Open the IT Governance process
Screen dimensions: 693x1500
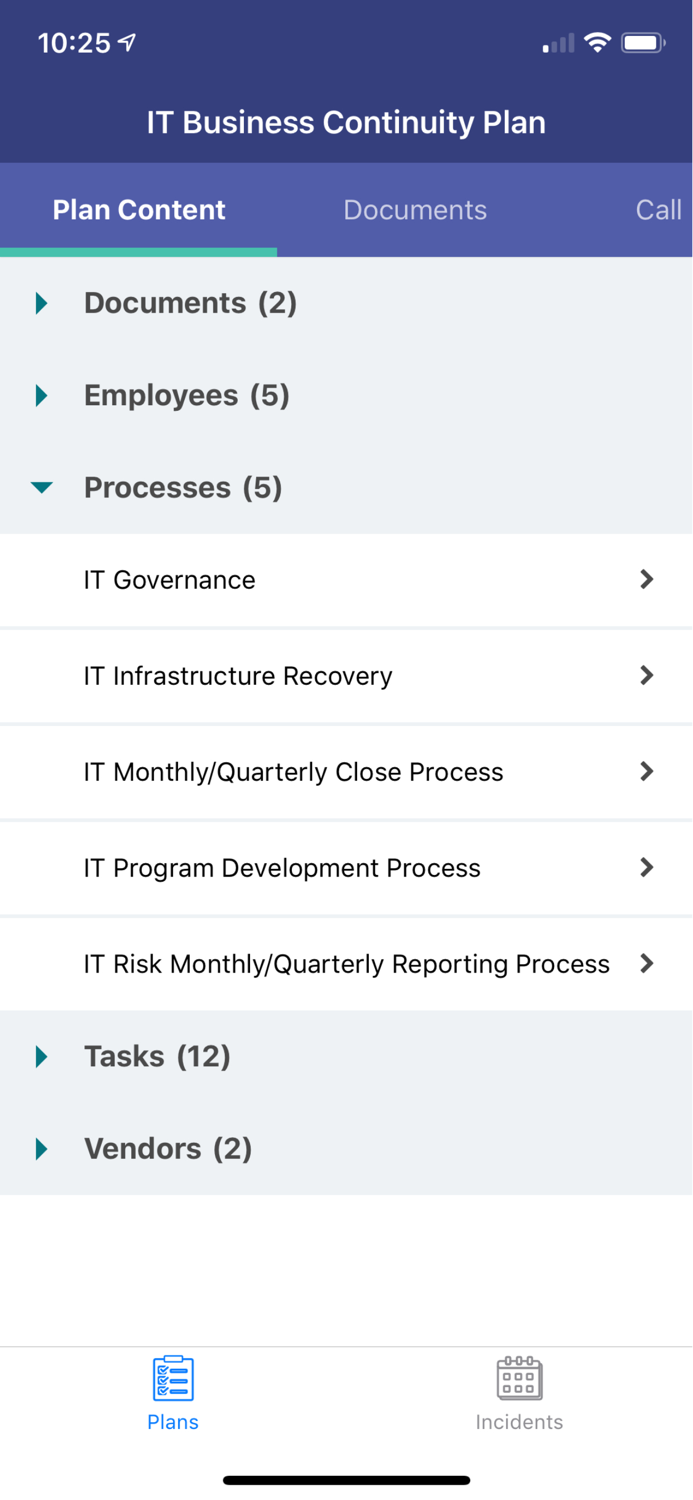coord(170,580)
